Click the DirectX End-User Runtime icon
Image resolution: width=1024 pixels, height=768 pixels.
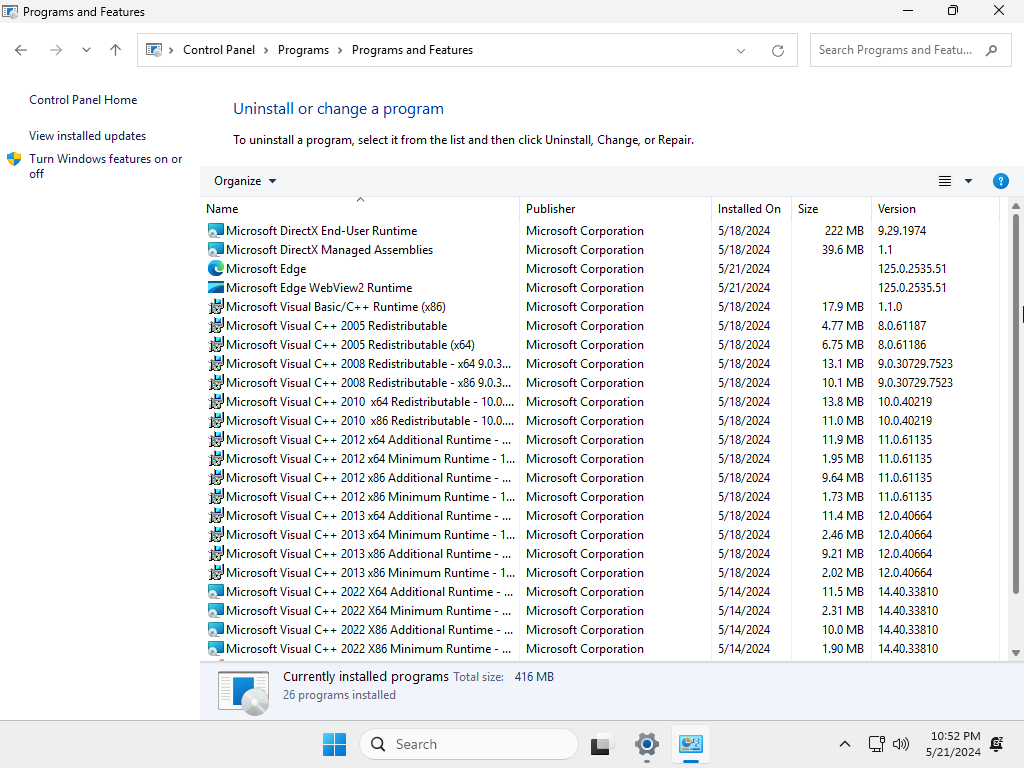(x=216, y=231)
